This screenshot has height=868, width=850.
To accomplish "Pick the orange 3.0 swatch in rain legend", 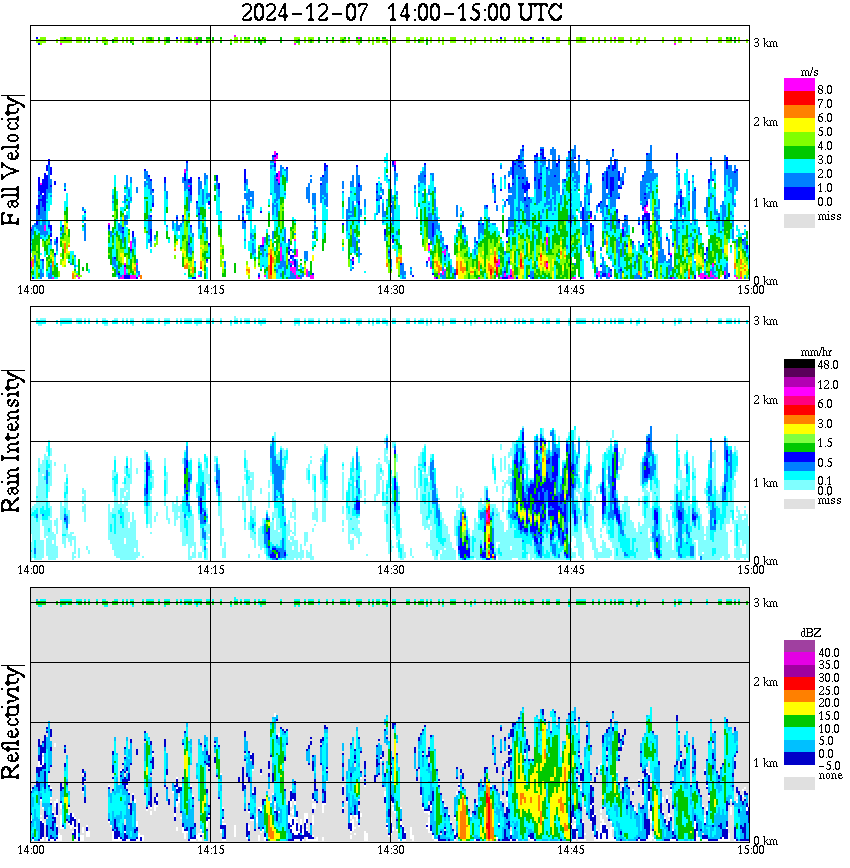I will [x=799, y=420].
